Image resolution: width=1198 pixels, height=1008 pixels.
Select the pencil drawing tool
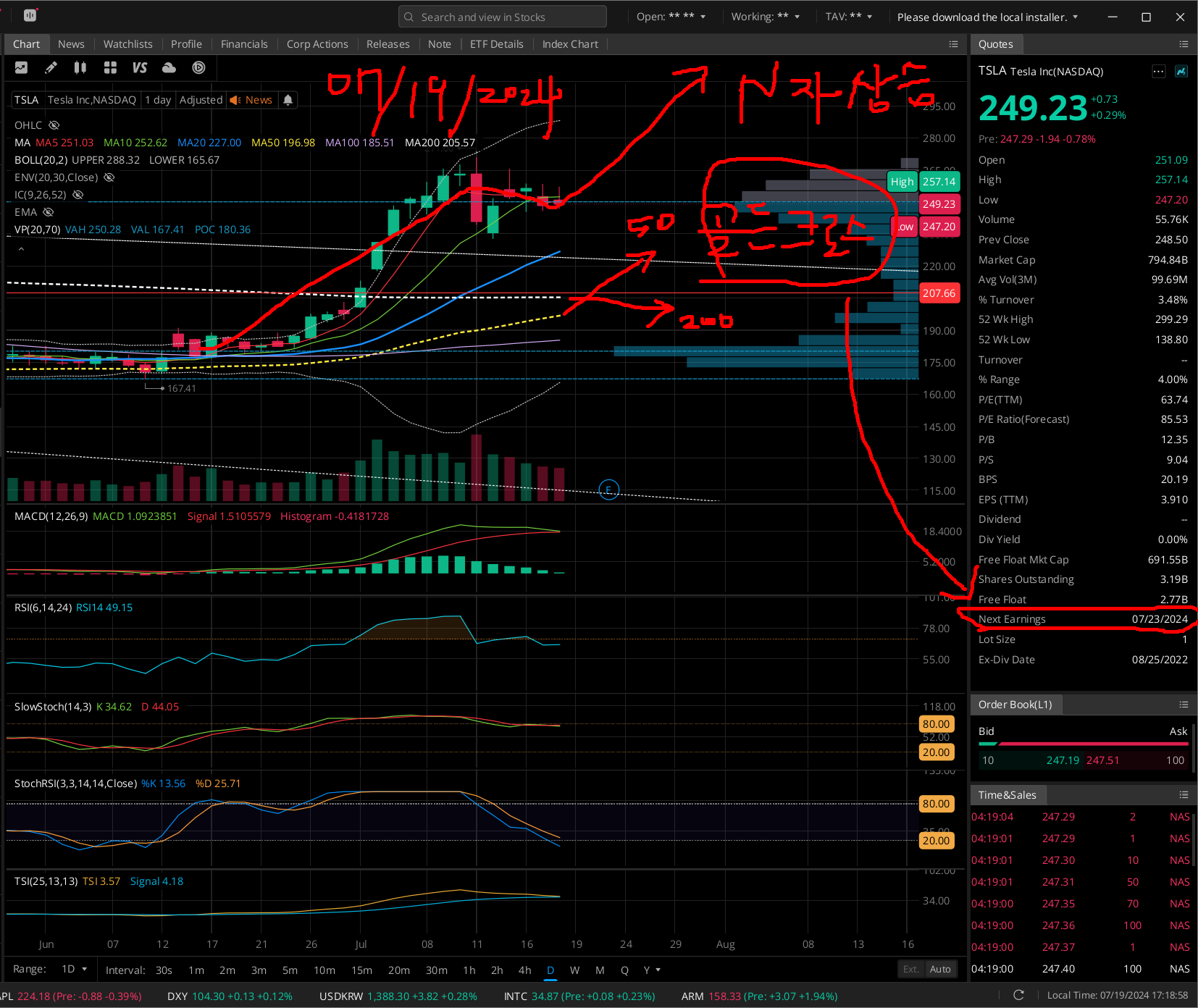pyautogui.click(x=51, y=67)
